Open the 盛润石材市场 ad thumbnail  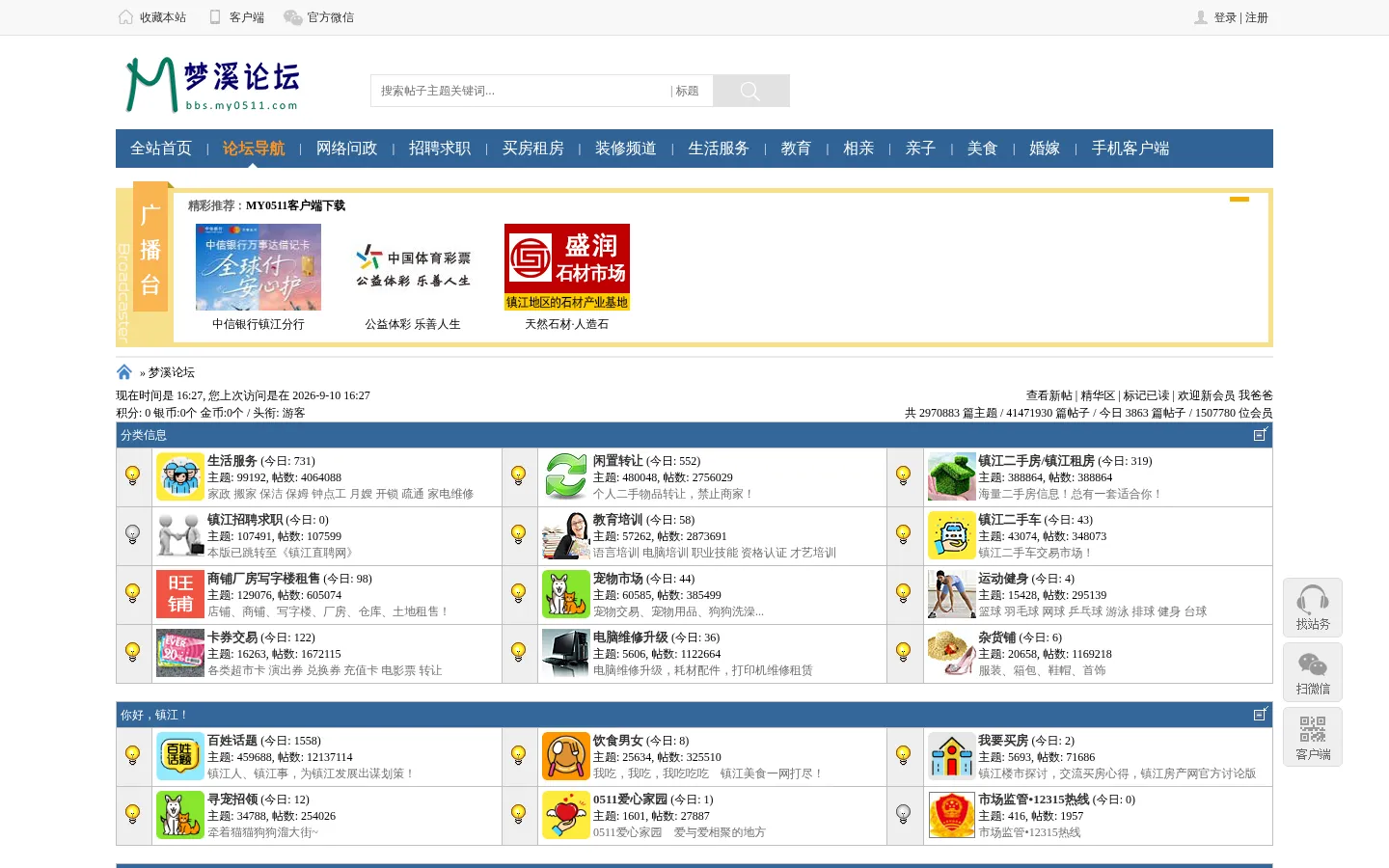(567, 267)
